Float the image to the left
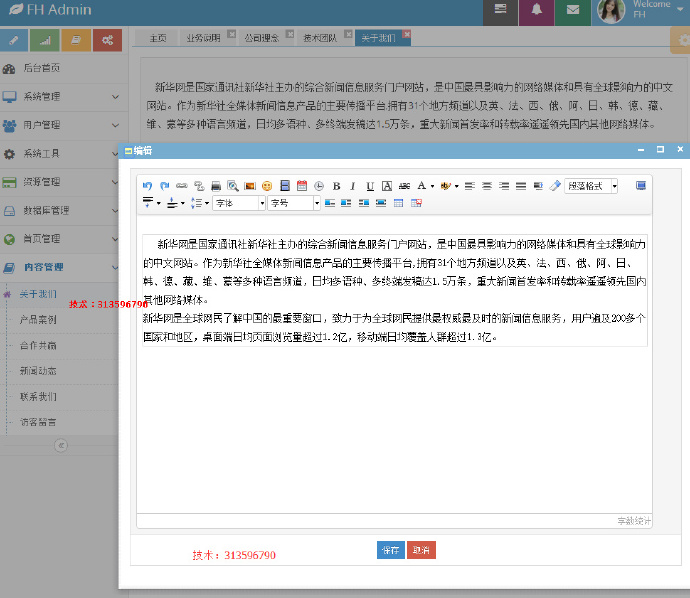 (346, 203)
